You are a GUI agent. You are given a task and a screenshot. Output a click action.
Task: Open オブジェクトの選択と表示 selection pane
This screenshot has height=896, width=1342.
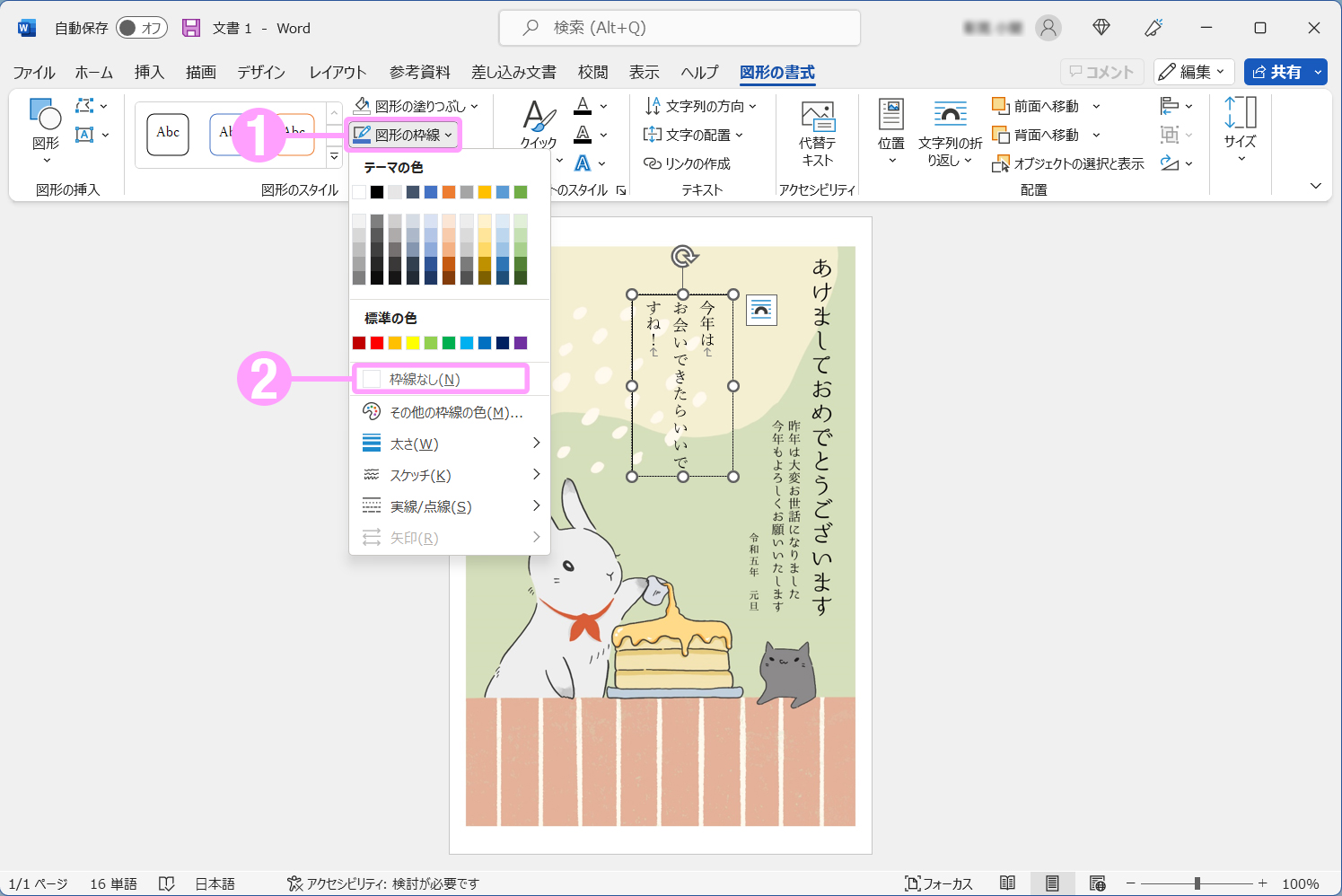(1067, 163)
